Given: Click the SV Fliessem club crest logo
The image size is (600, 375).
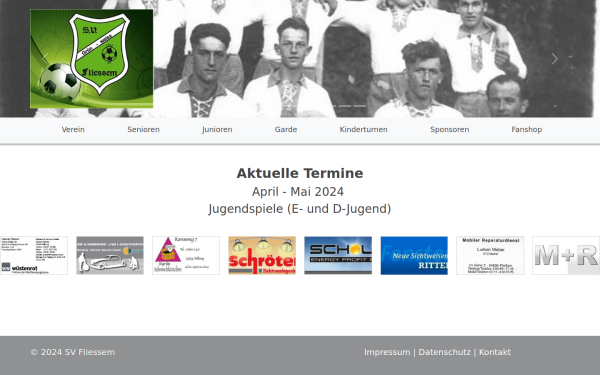Looking at the screenshot, I should click(x=91, y=59).
